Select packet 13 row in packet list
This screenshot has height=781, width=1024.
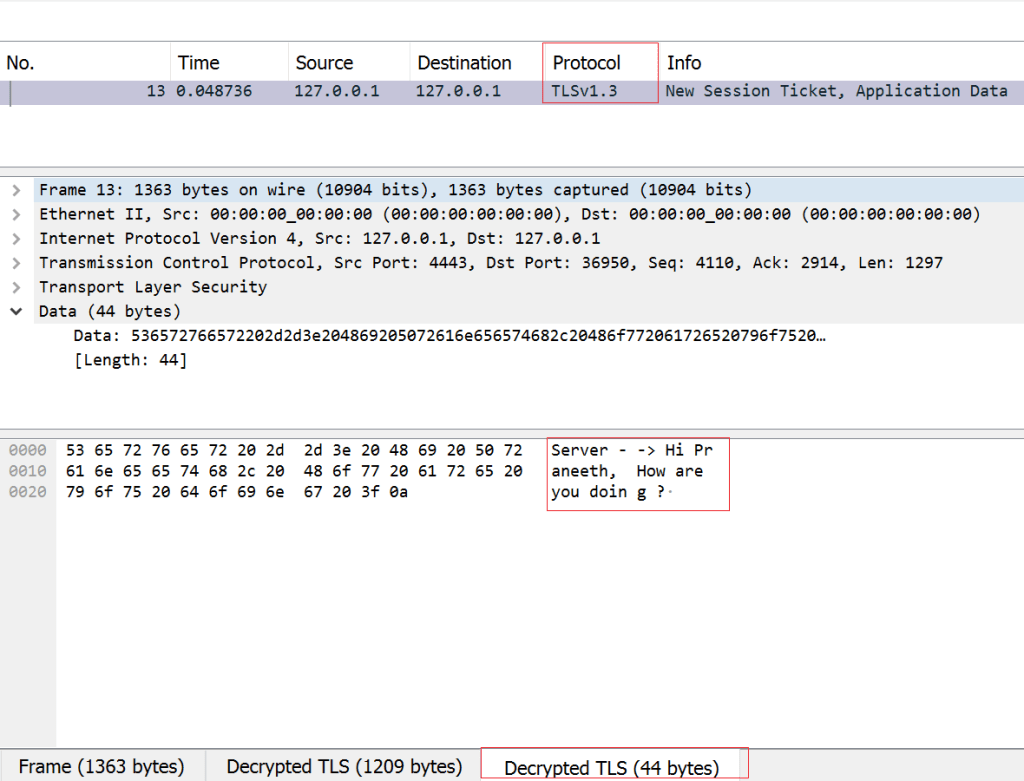coord(500,91)
